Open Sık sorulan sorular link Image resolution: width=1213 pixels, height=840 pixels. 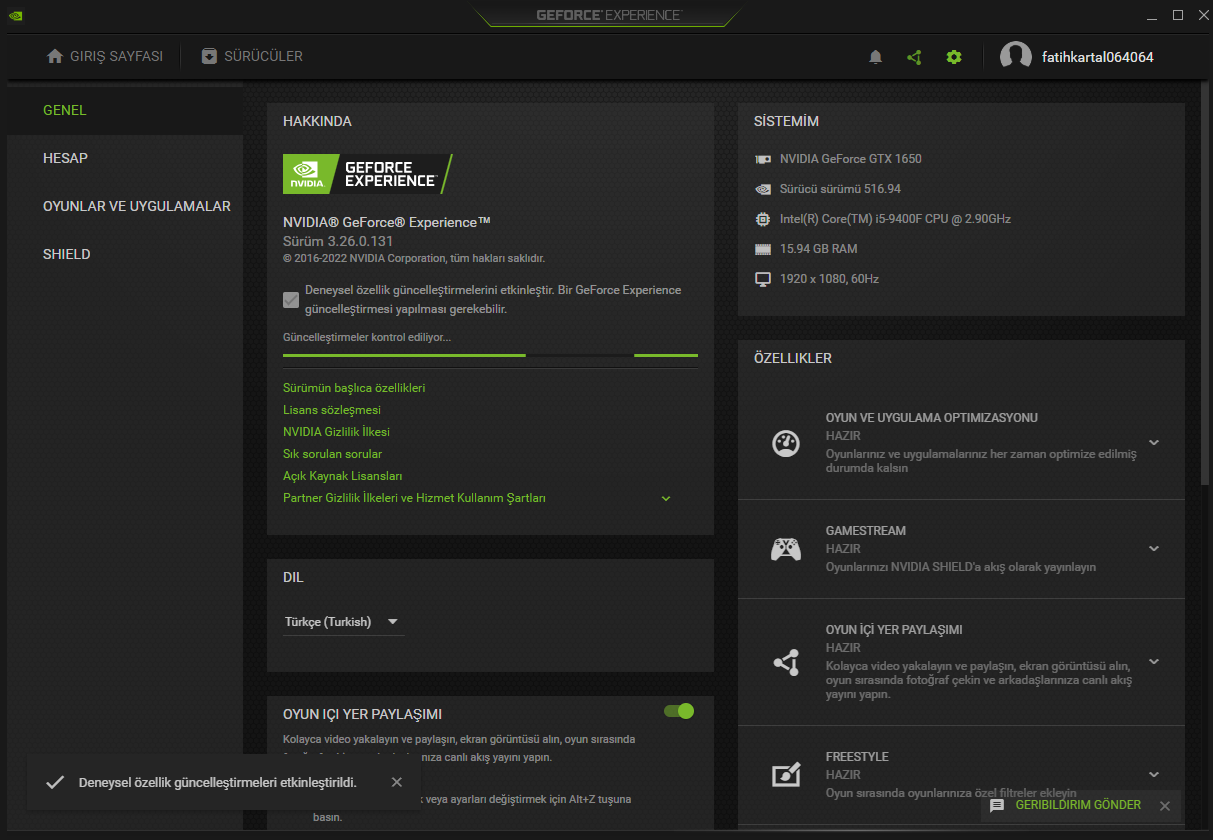coord(332,454)
